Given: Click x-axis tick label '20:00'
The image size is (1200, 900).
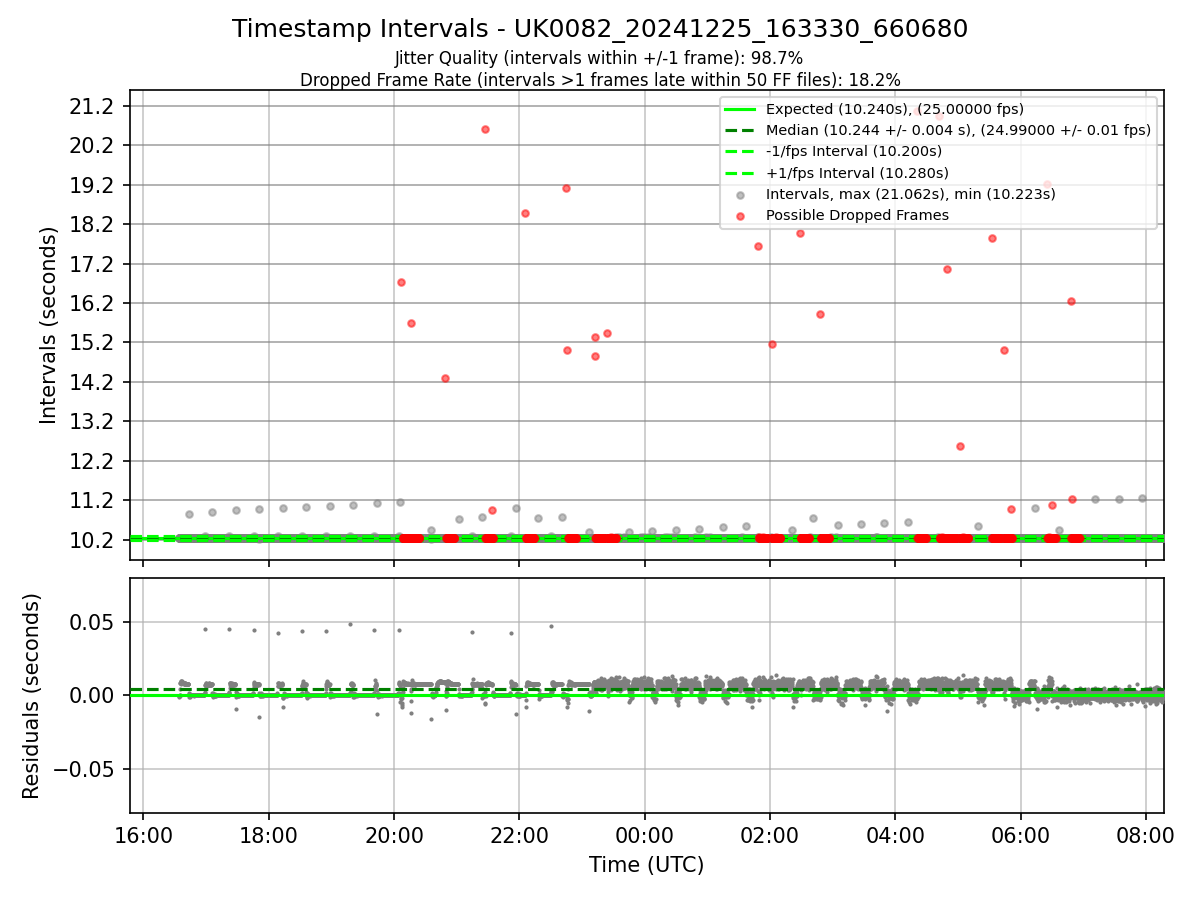Looking at the screenshot, I should pos(394,834).
